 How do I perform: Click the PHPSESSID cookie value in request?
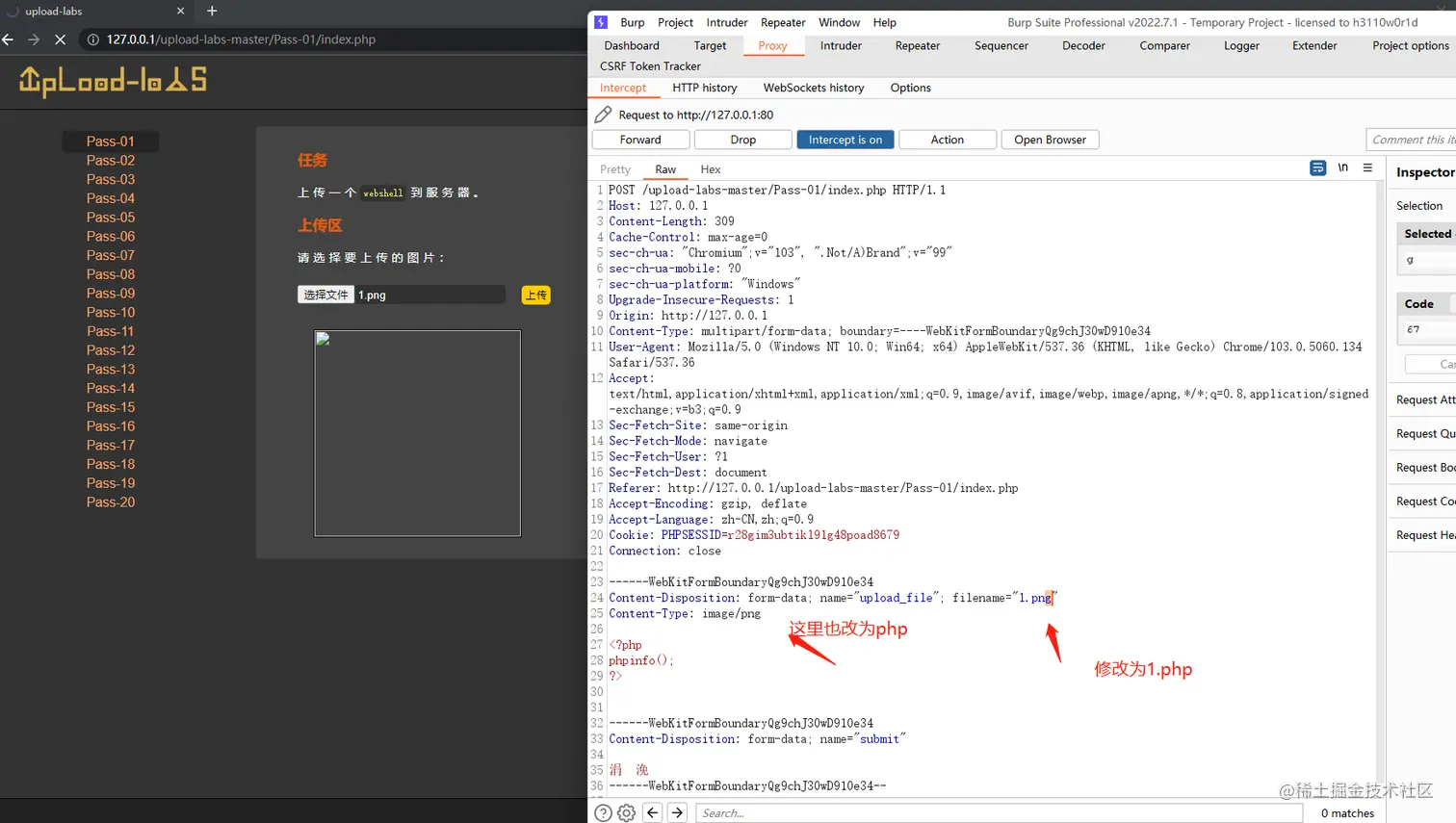pyautogui.click(x=813, y=535)
